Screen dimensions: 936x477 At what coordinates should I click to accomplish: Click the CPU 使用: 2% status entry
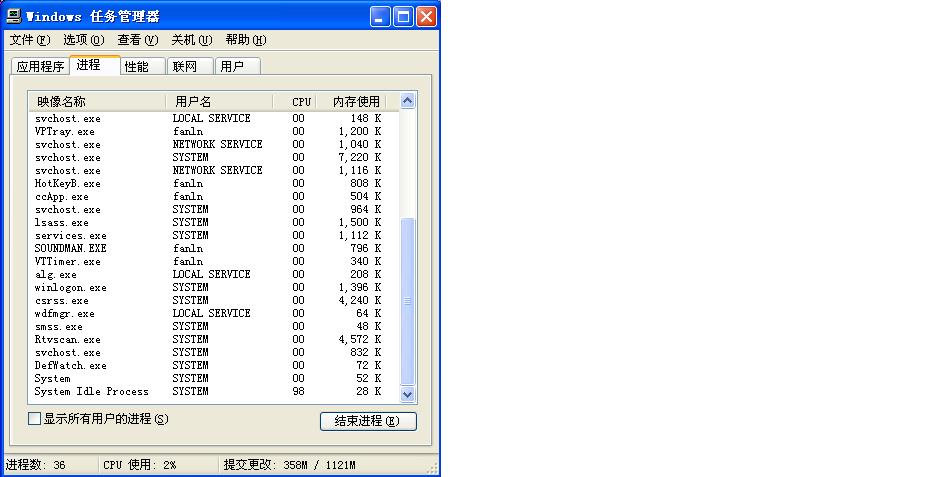click(x=140, y=465)
